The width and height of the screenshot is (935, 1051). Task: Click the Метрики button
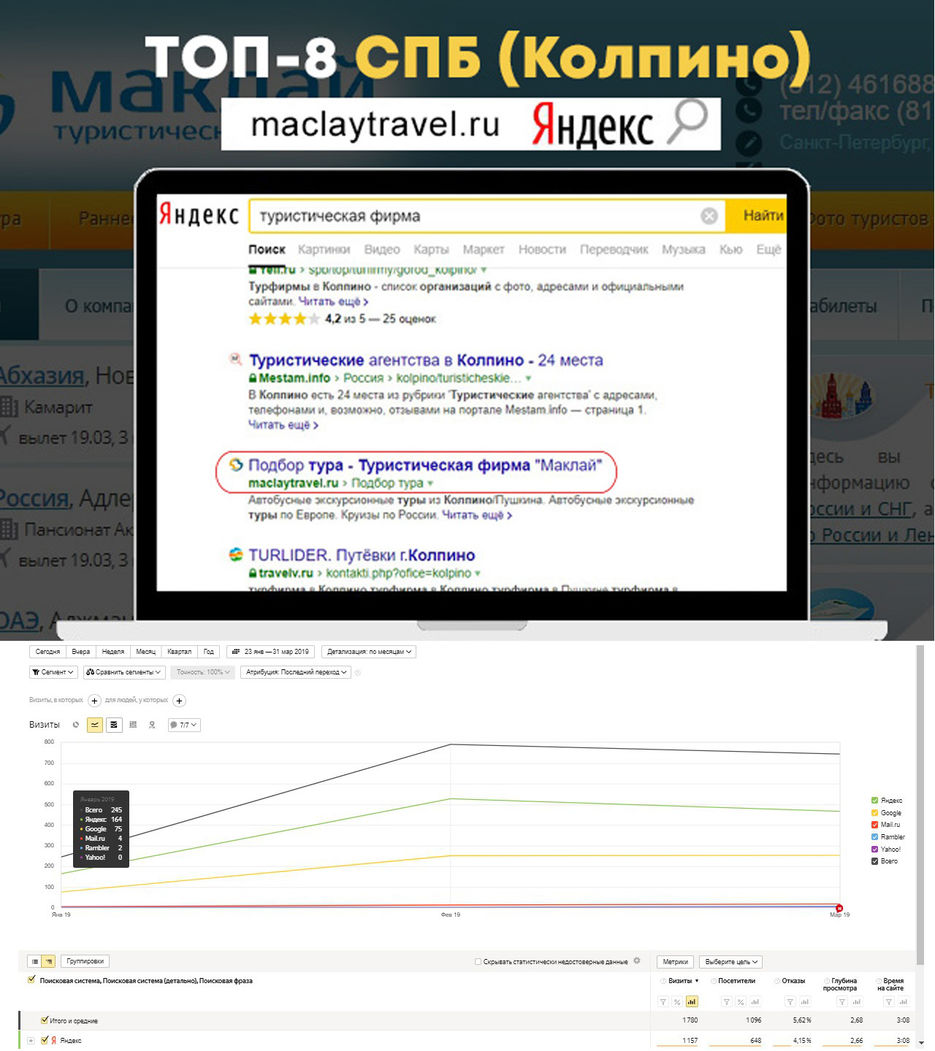click(x=675, y=962)
